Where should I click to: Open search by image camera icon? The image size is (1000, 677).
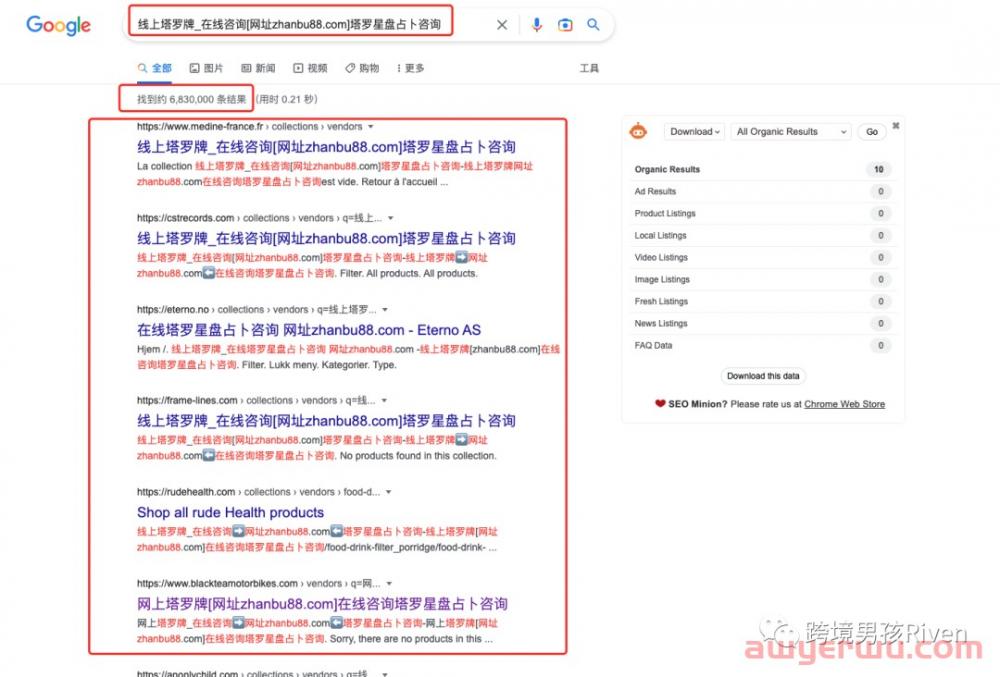[x=565, y=25]
